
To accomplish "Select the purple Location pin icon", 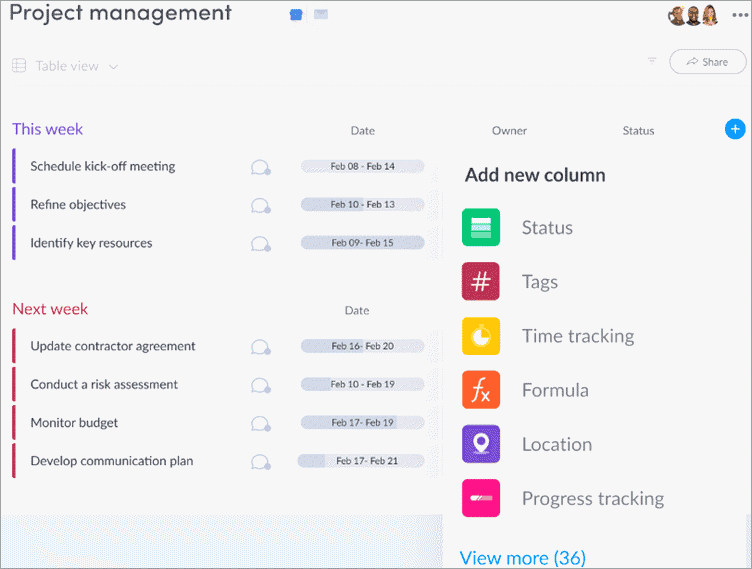I will pyautogui.click(x=481, y=444).
